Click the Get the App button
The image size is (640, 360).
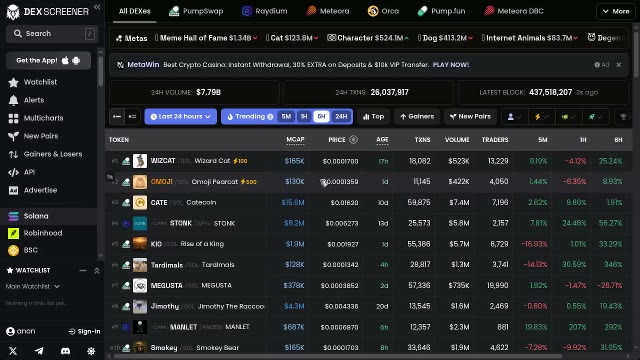[x=49, y=61]
